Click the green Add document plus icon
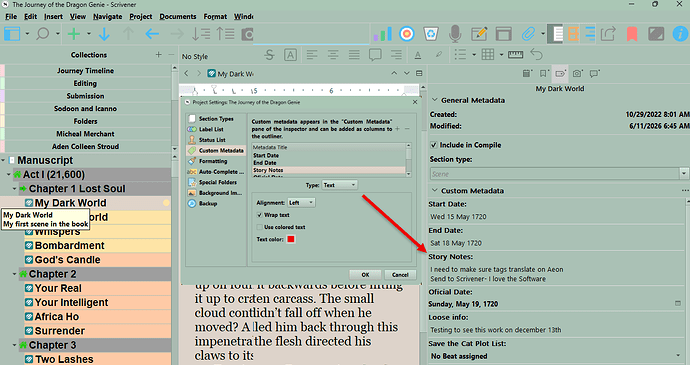 tap(73, 33)
